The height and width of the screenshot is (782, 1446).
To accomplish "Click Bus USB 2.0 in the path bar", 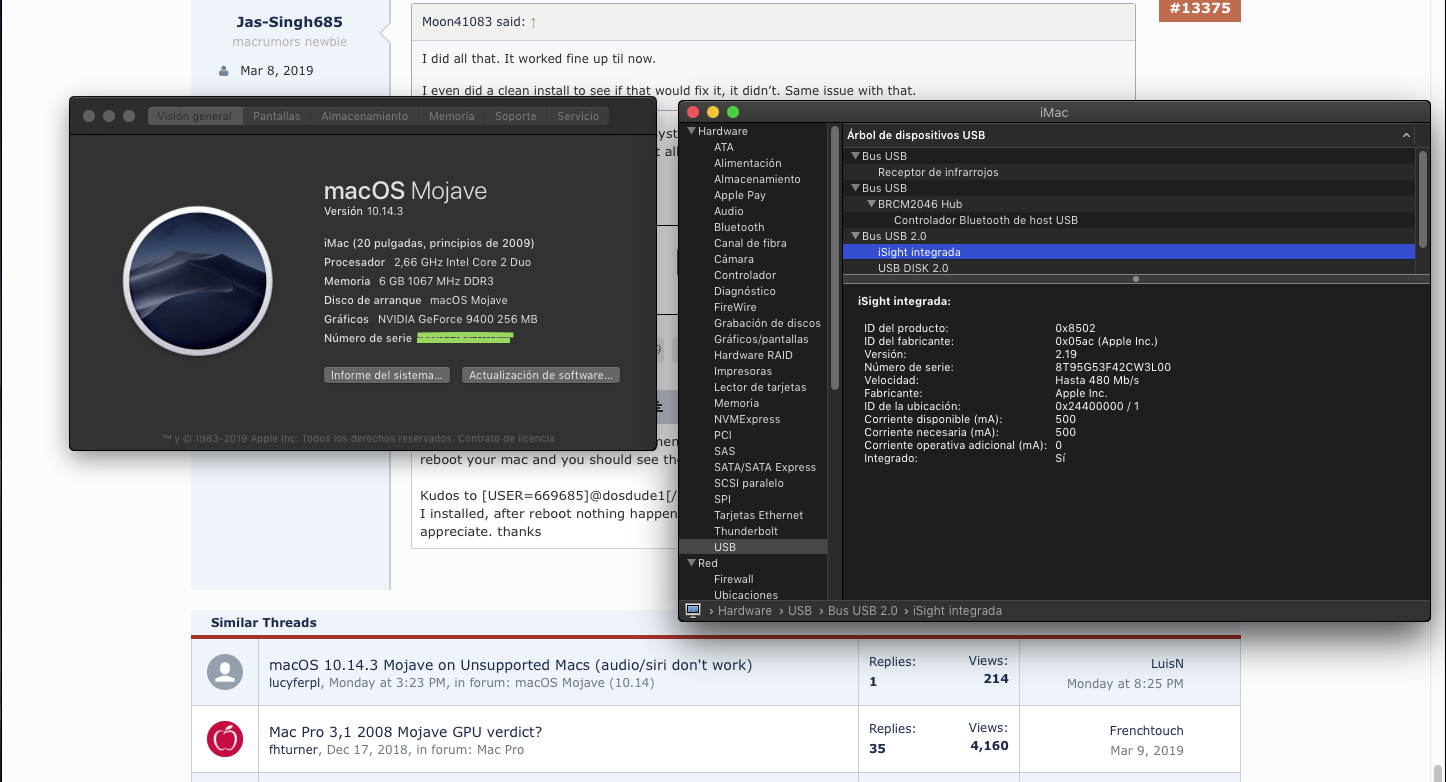I will click(861, 610).
